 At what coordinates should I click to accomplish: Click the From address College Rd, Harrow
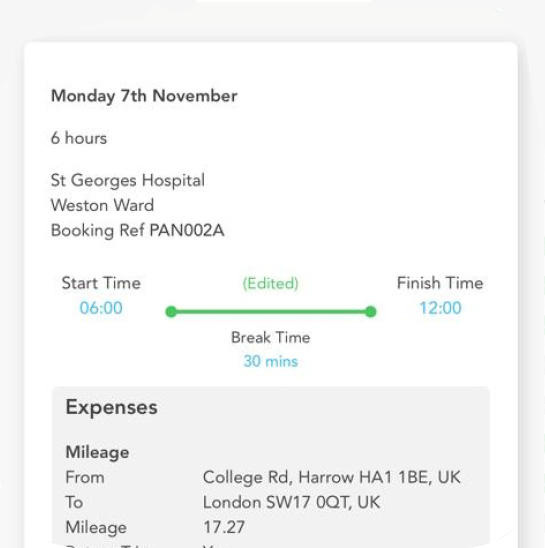pyautogui.click(x=331, y=477)
